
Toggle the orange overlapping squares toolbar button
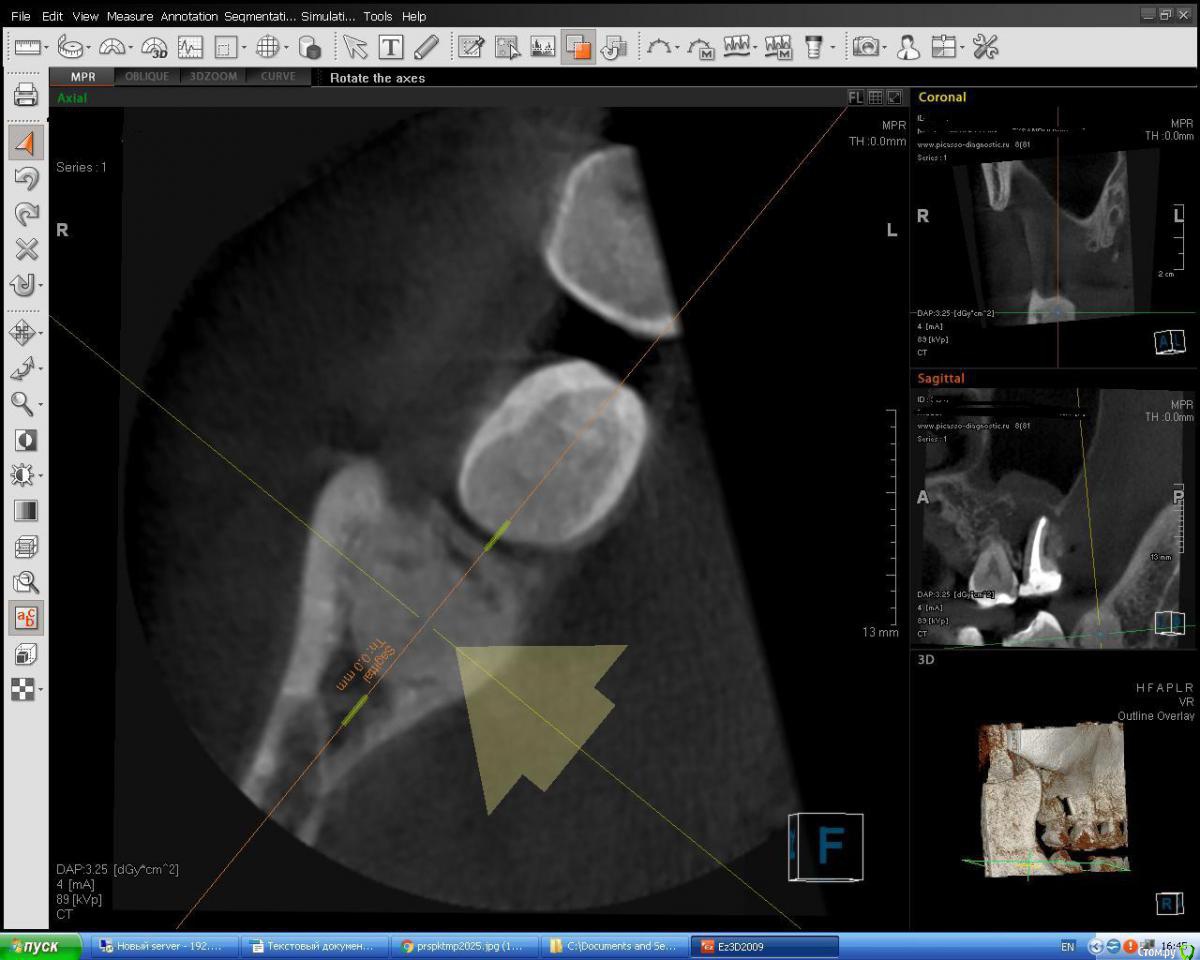coord(577,47)
